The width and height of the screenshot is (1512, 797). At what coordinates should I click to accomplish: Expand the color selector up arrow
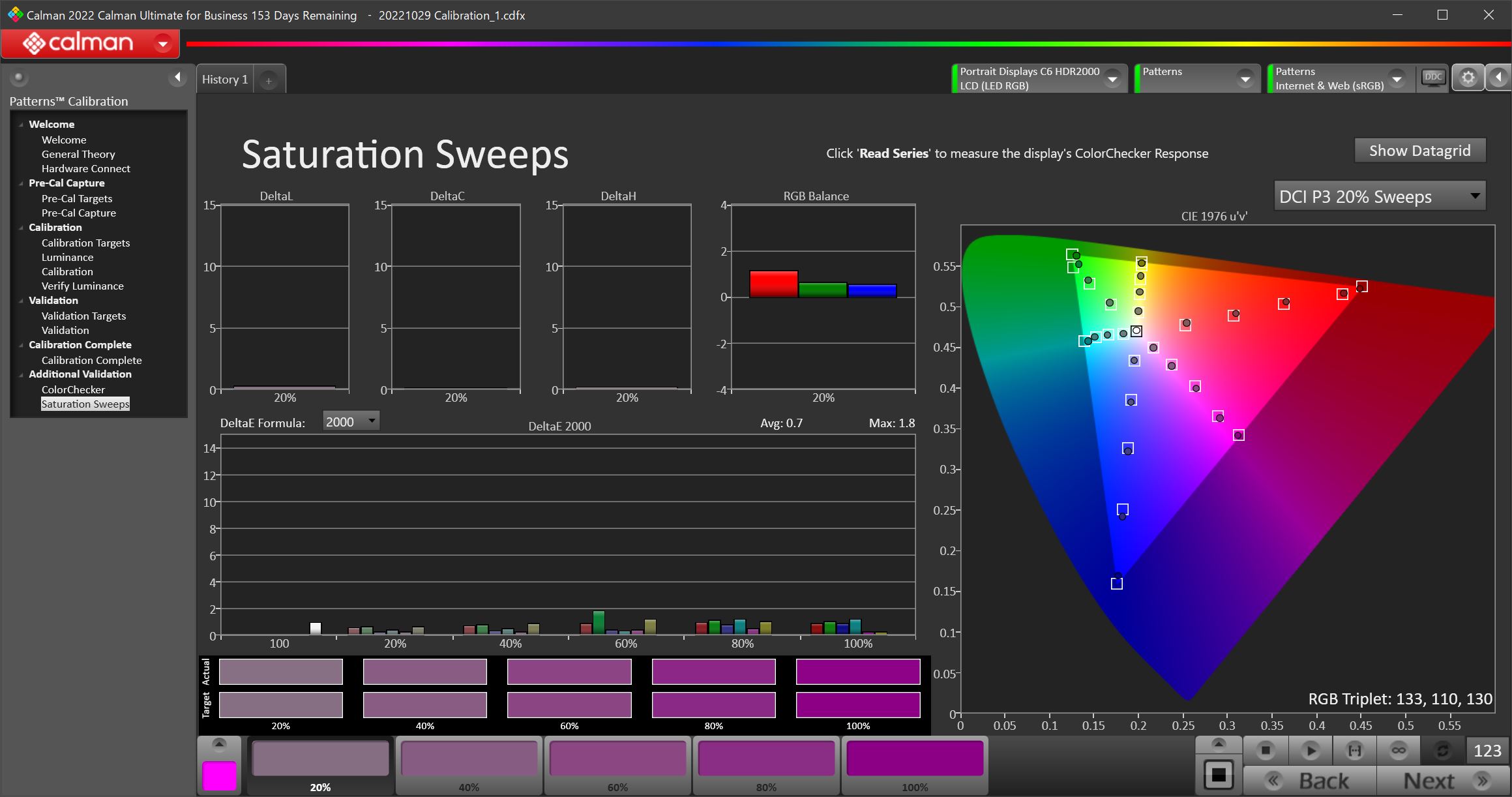(219, 744)
